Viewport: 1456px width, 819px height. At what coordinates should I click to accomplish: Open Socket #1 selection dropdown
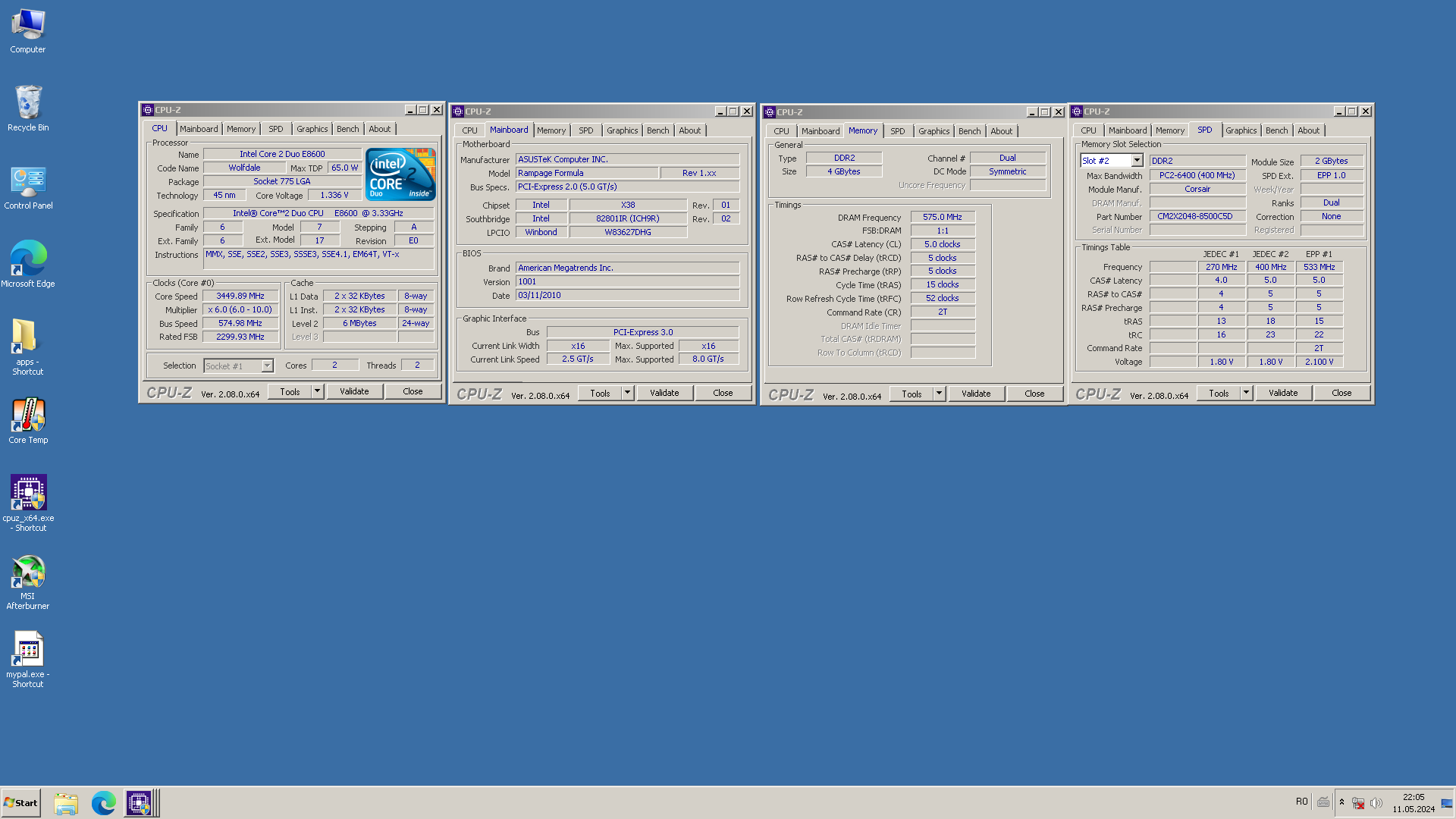[238, 366]
